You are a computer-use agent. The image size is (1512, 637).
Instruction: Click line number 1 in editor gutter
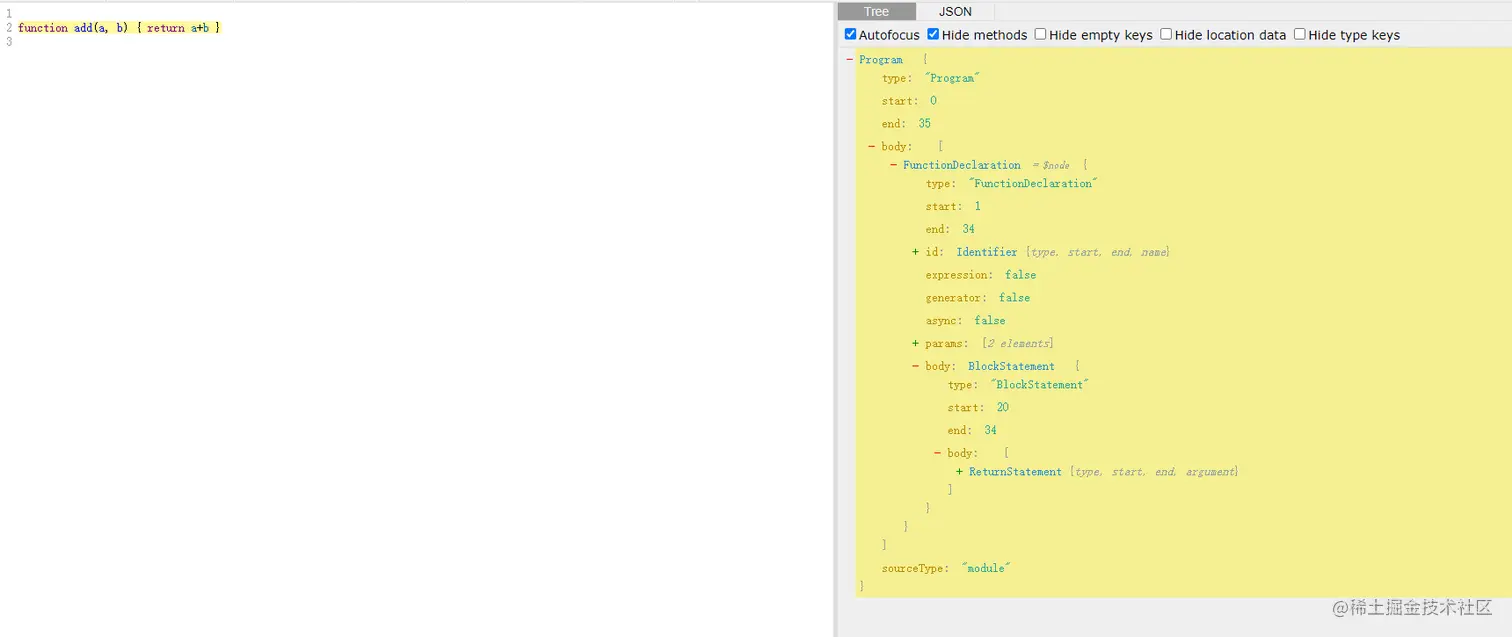tap(8, 14)
